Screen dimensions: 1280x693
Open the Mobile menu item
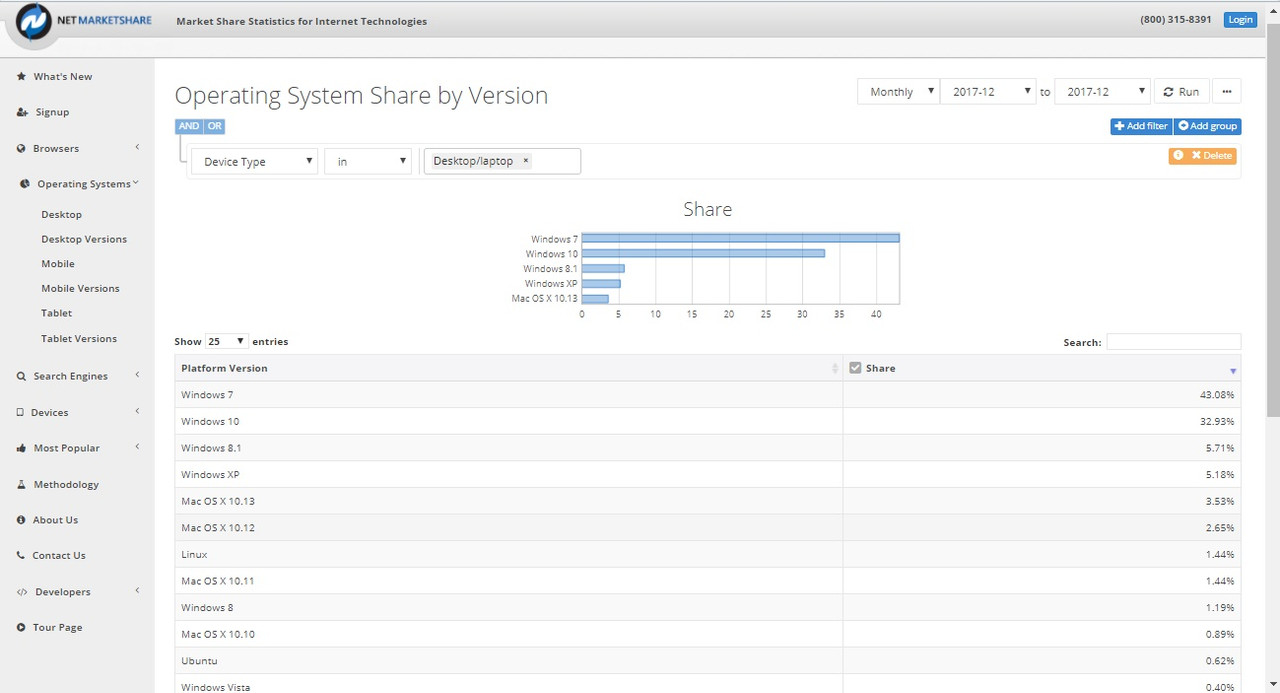point(58,264)
